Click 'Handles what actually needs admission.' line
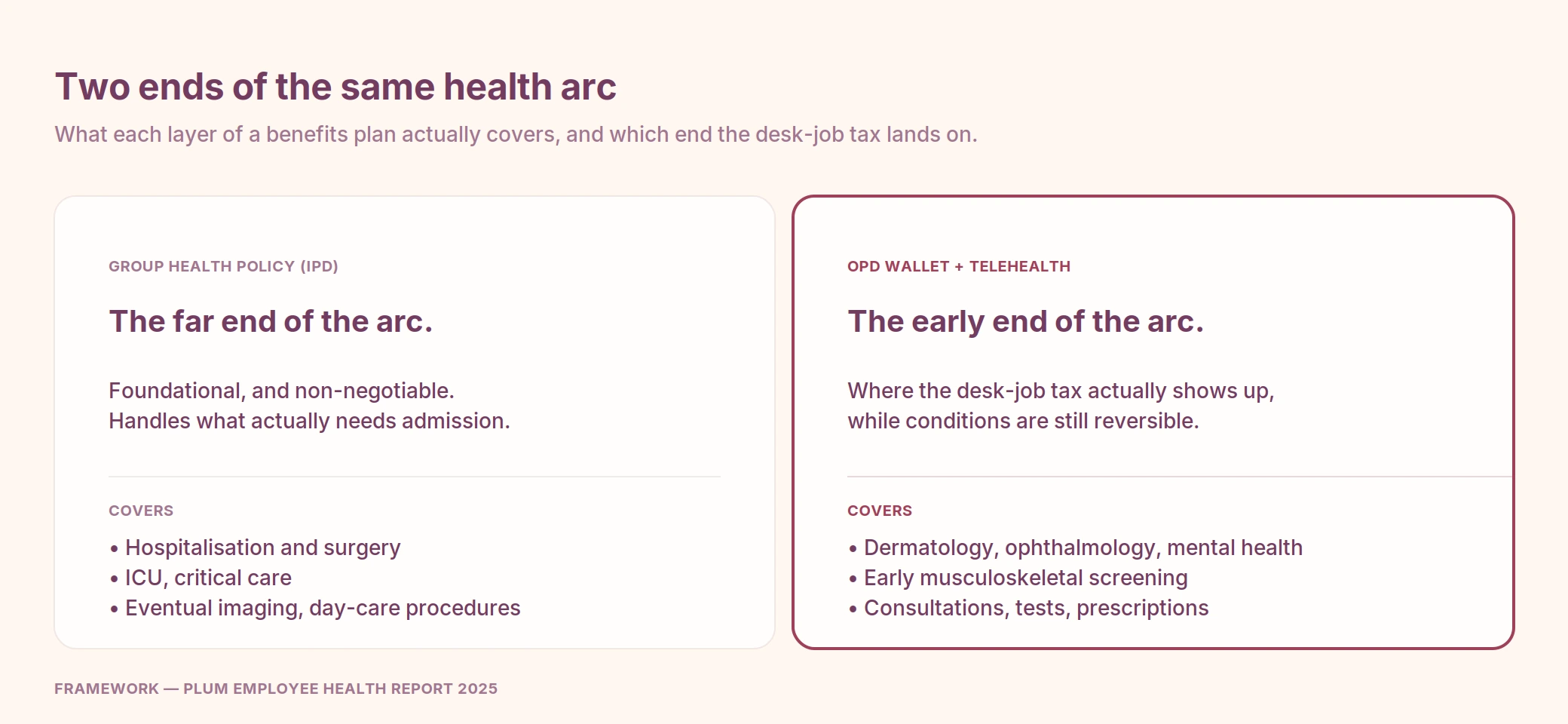 (x=309, y=421)
